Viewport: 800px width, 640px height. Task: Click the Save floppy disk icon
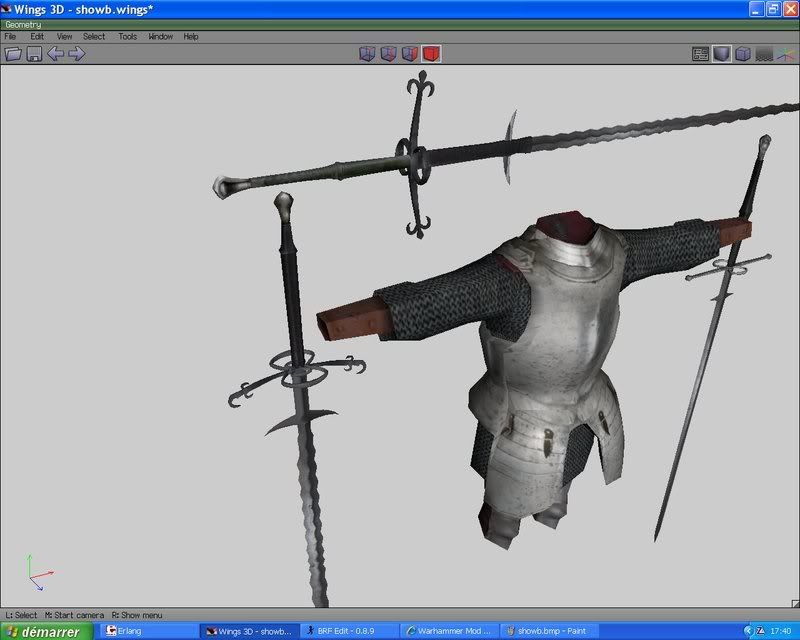click(x=34, y=54)
